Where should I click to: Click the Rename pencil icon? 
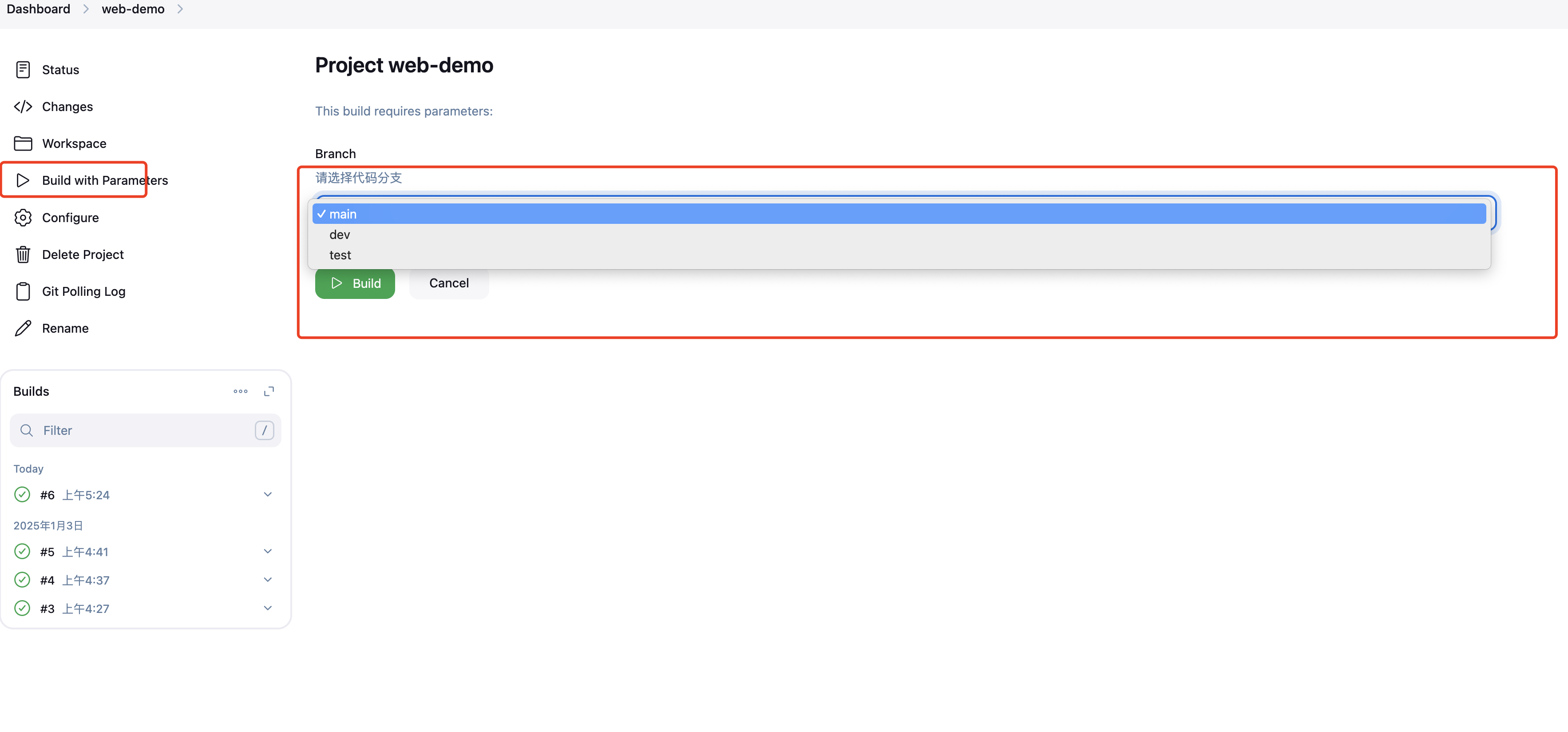[x=23, y=328]
